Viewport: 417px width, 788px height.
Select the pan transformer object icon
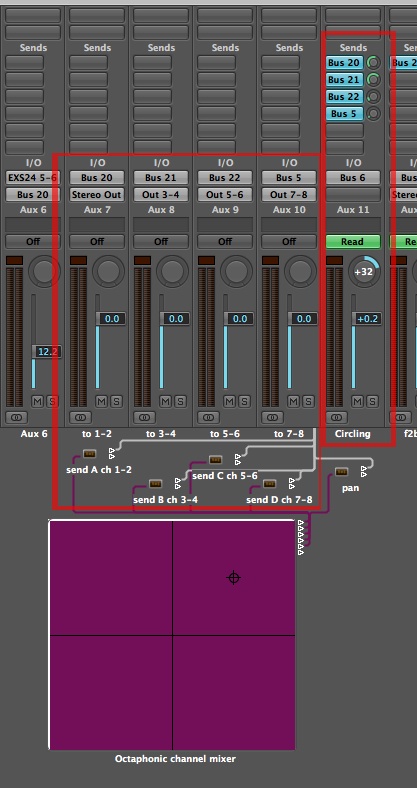point(342,471)
